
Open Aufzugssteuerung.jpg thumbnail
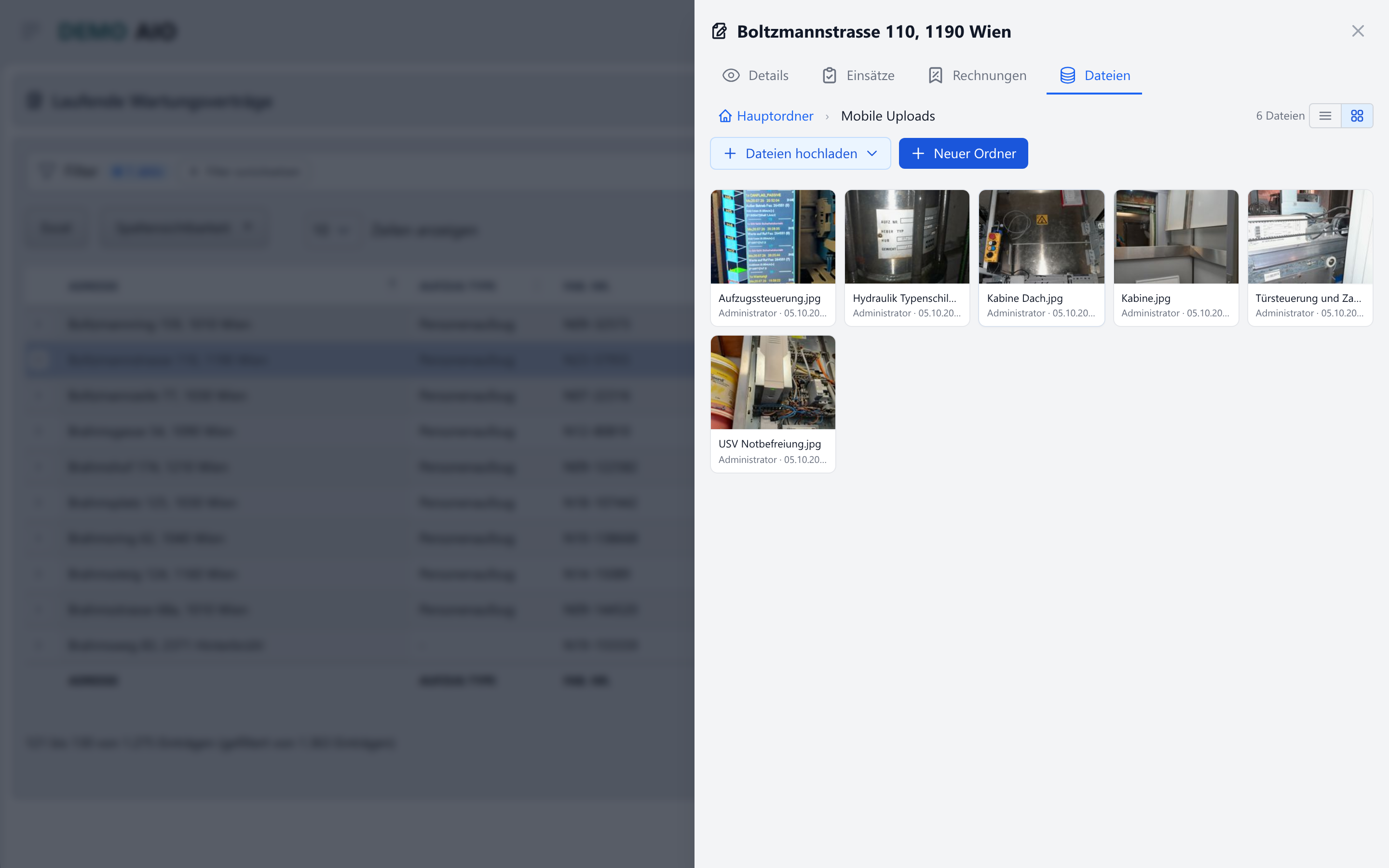pyautogui.click(x=773, y=236)
